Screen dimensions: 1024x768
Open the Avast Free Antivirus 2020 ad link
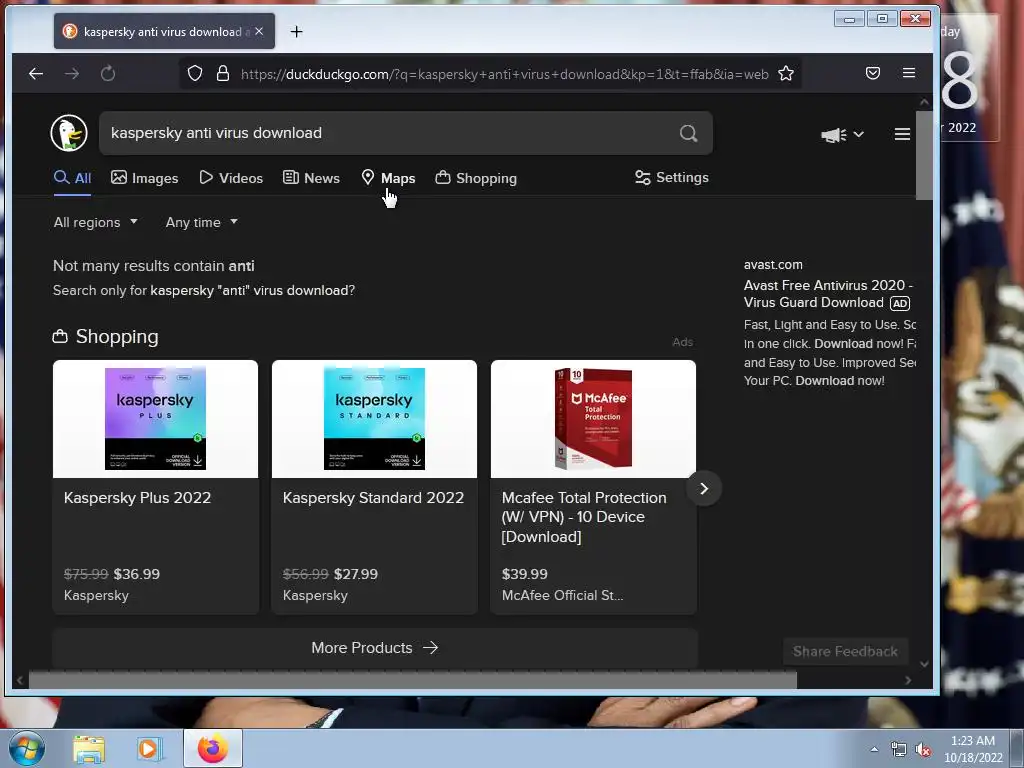pyautogui.click(x=828, y=294)
